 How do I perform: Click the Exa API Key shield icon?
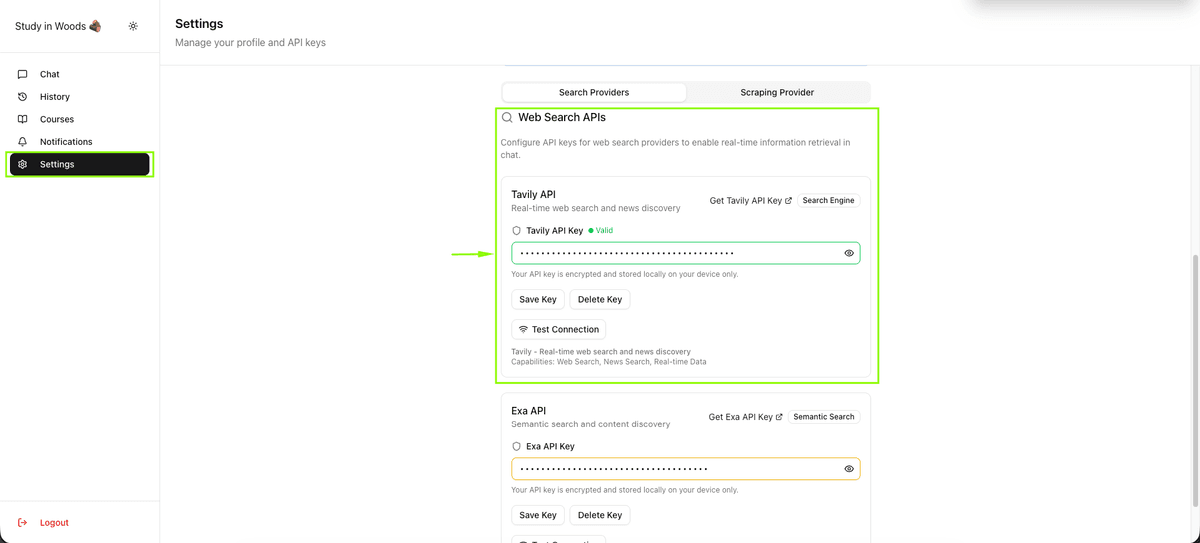(517, 446)
